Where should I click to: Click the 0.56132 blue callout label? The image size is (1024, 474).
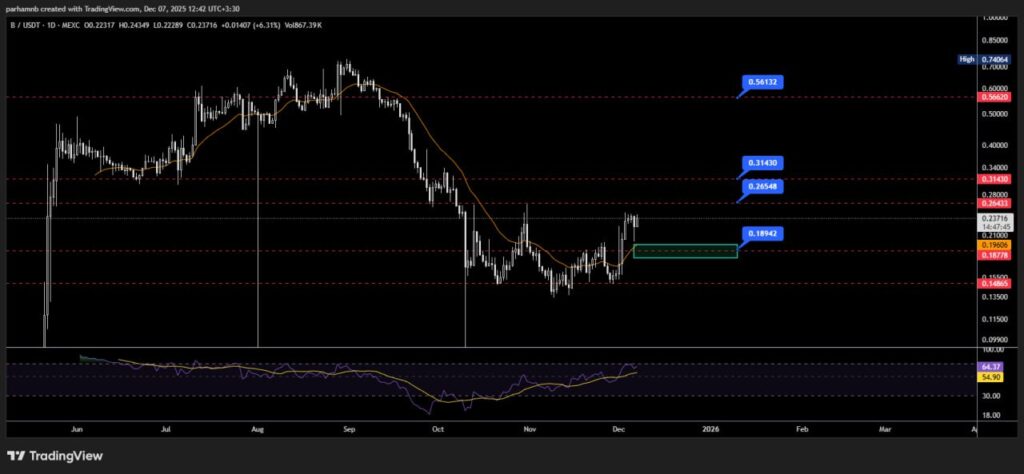pos(762,82)
